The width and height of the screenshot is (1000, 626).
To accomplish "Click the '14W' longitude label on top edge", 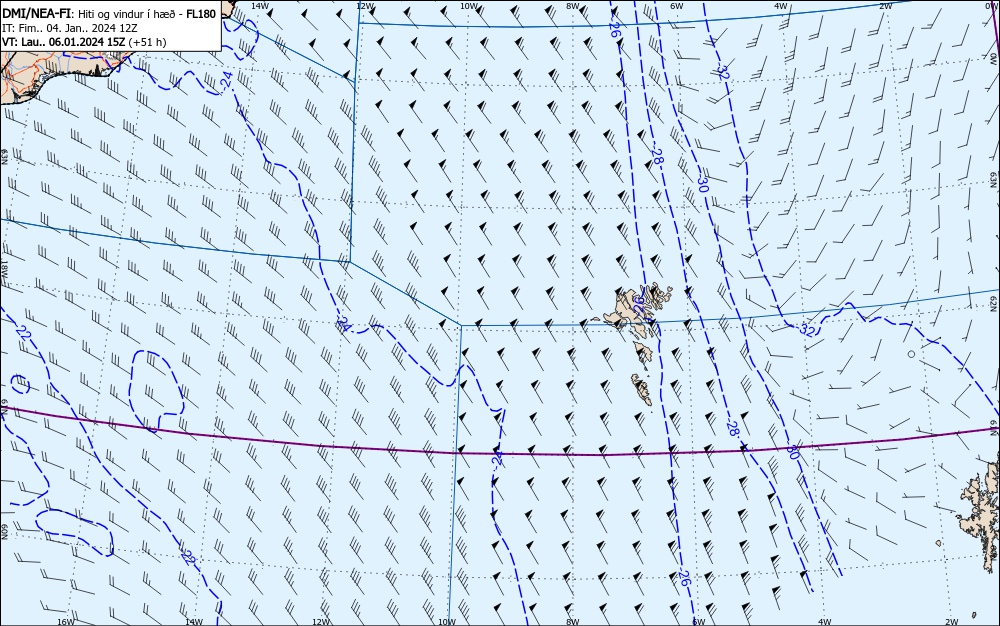I will [x=260, y=6].
